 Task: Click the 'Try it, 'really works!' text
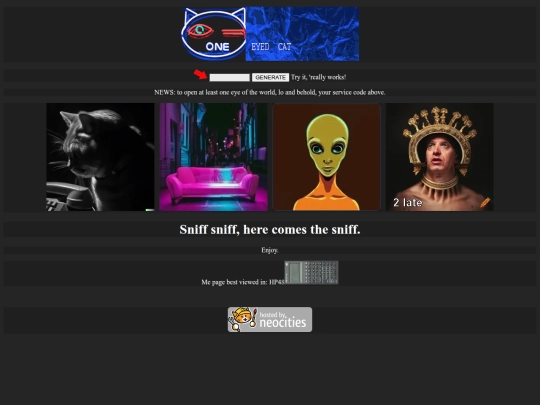pyautogui.click(x=319, y=77)
